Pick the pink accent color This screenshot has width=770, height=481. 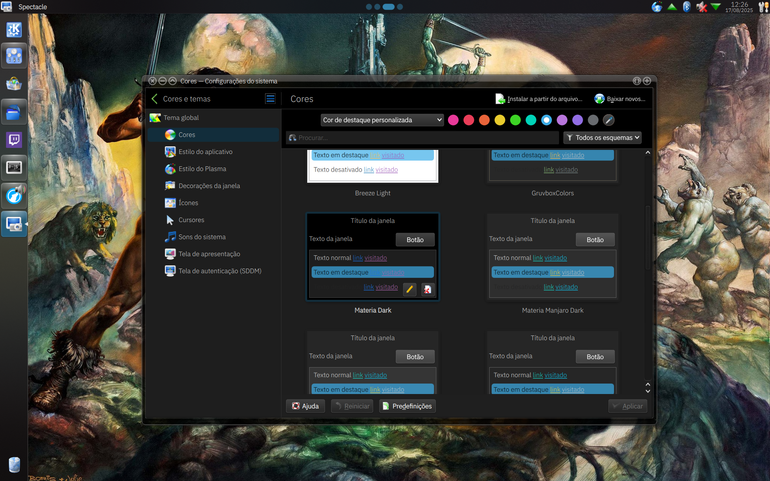[453, 120]
